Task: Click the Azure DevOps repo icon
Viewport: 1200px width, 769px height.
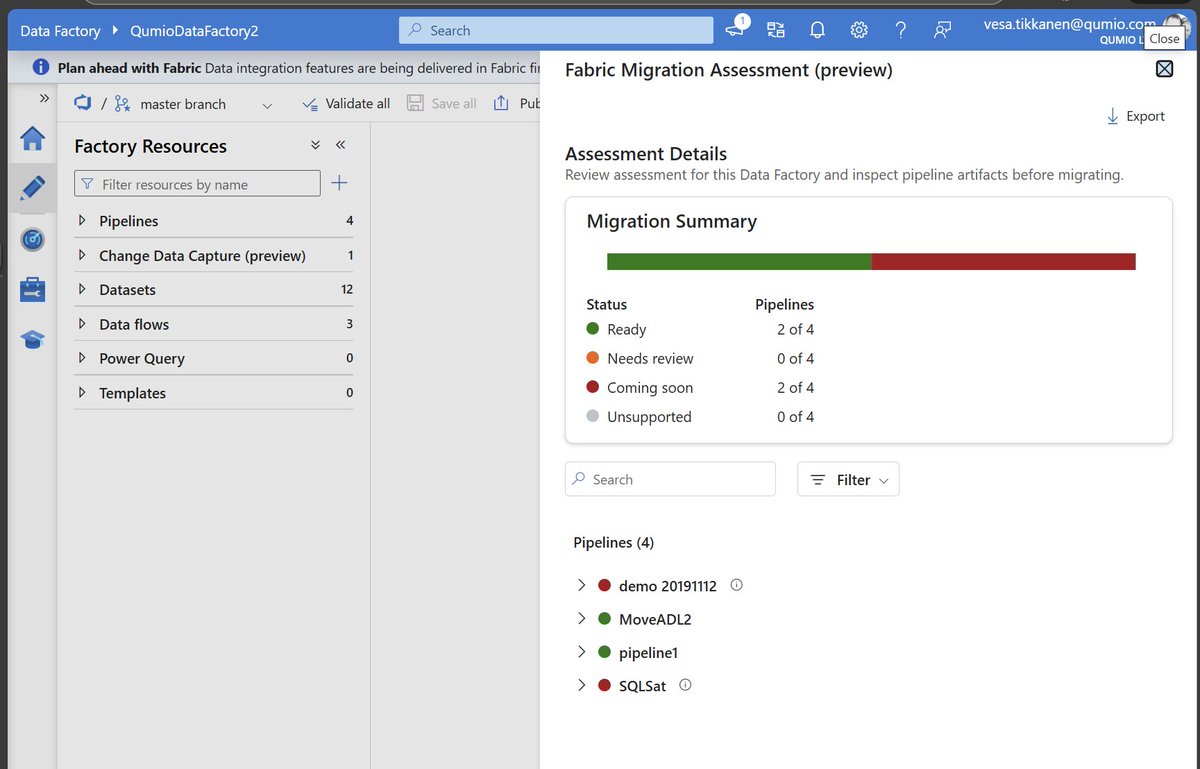Action: tap(84, 103)
